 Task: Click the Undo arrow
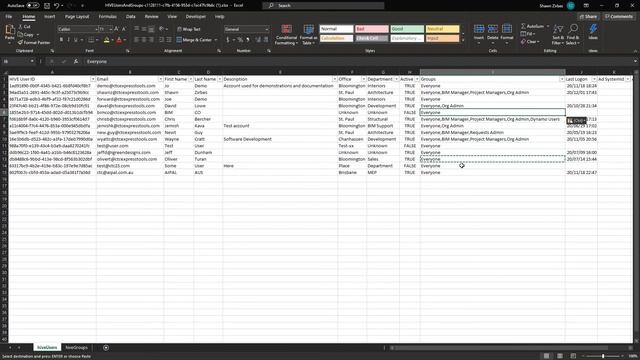57,6
